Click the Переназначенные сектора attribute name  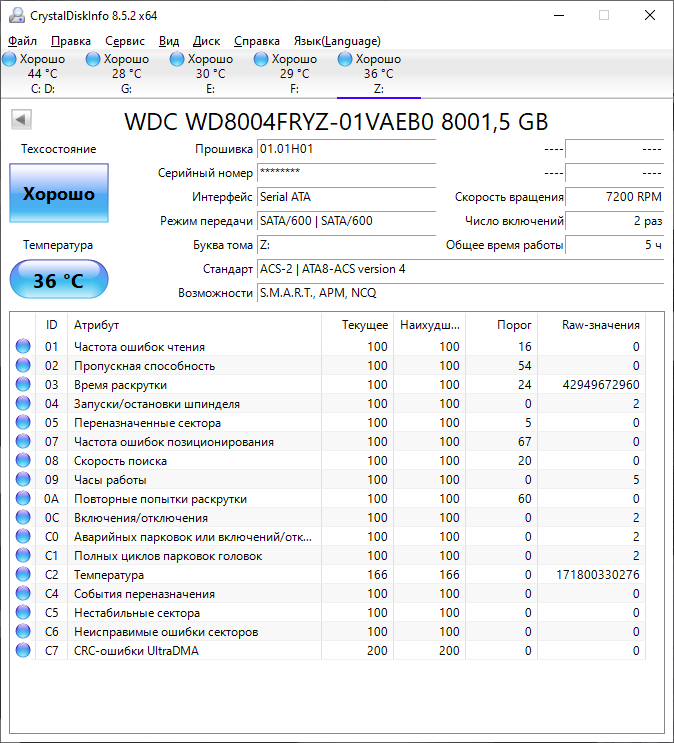click(x=147, y=423)
